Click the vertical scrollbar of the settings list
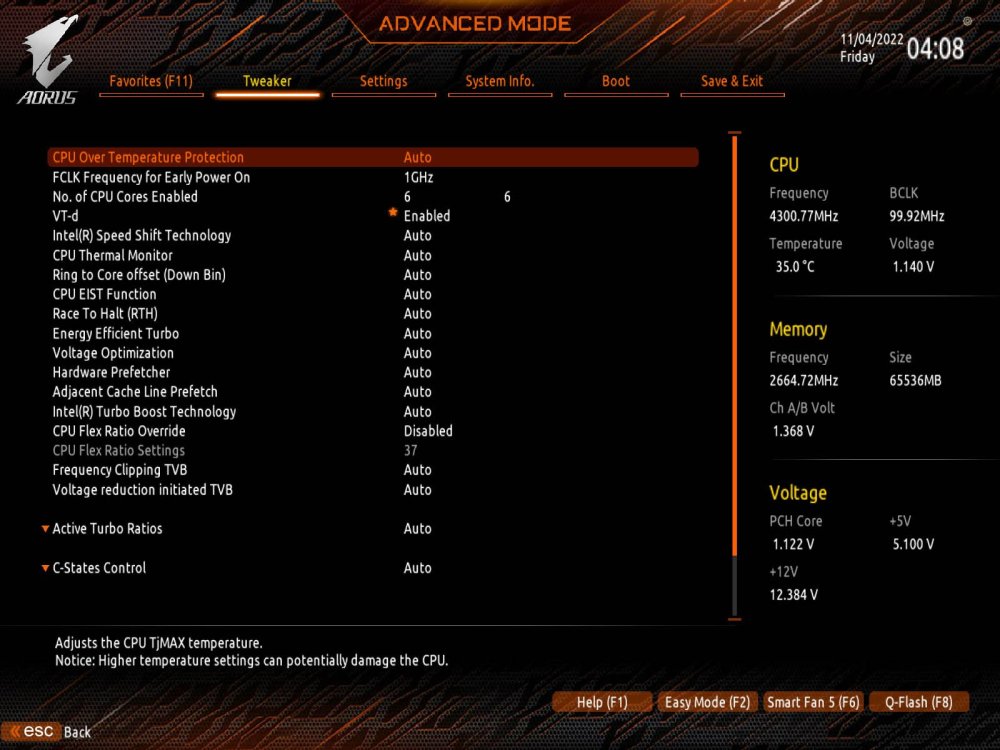Screen dimensions: 1000x750 735,376
